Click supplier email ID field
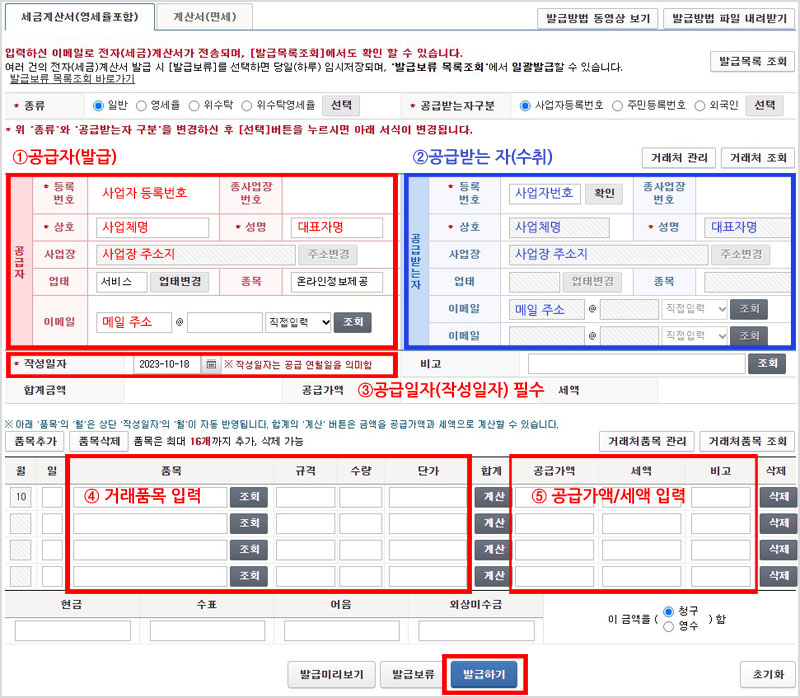This screenshot has height=698, width=800. click(134, 322)
